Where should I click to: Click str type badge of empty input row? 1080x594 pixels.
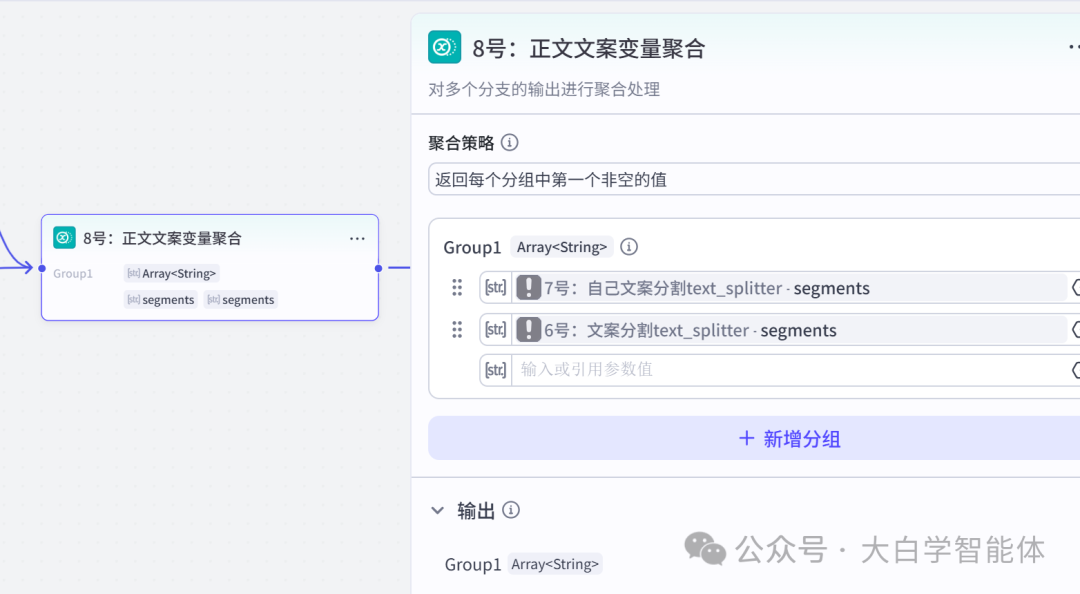pos(495,370)
